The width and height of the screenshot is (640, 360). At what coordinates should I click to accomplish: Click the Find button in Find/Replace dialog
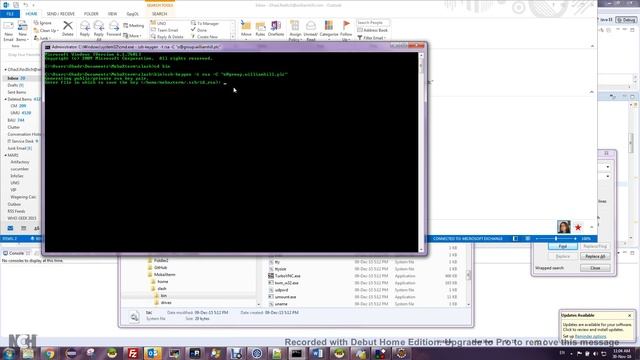[562, 247]
